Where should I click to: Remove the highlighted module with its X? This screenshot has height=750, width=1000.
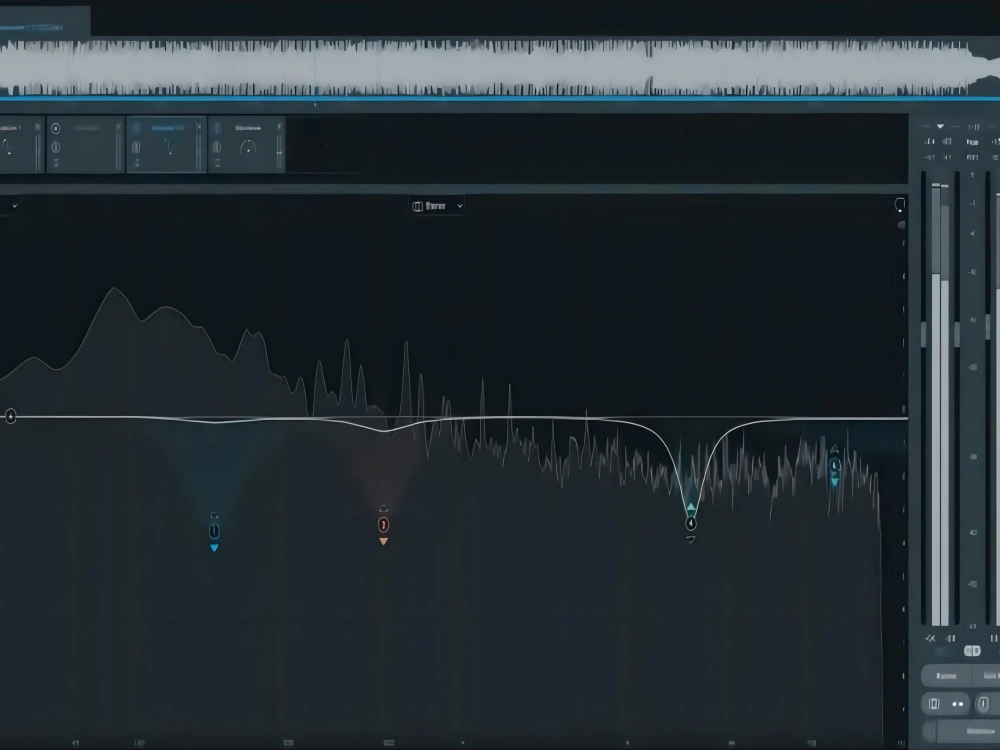[x=198, y=128]
